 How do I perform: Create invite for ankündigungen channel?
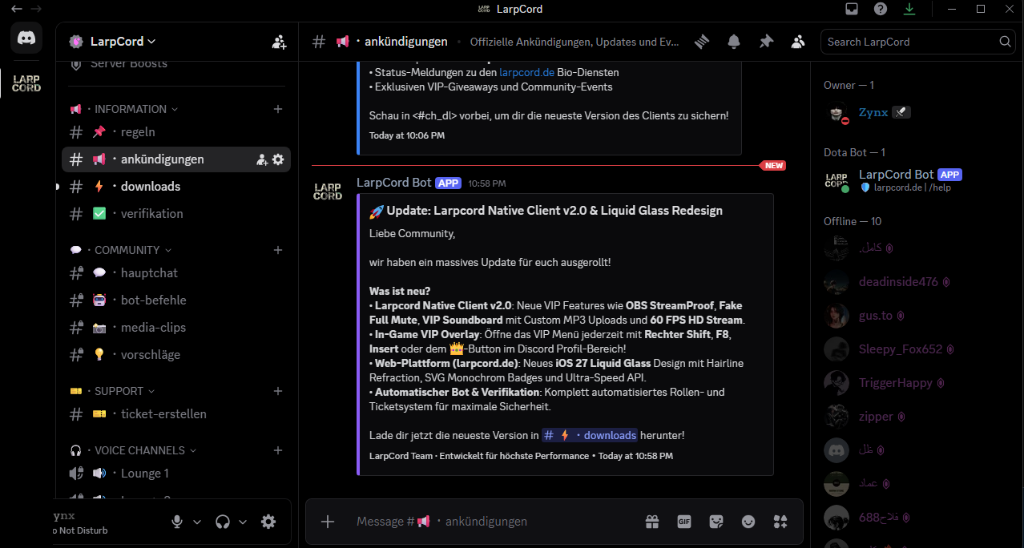(x=262, y=159)
